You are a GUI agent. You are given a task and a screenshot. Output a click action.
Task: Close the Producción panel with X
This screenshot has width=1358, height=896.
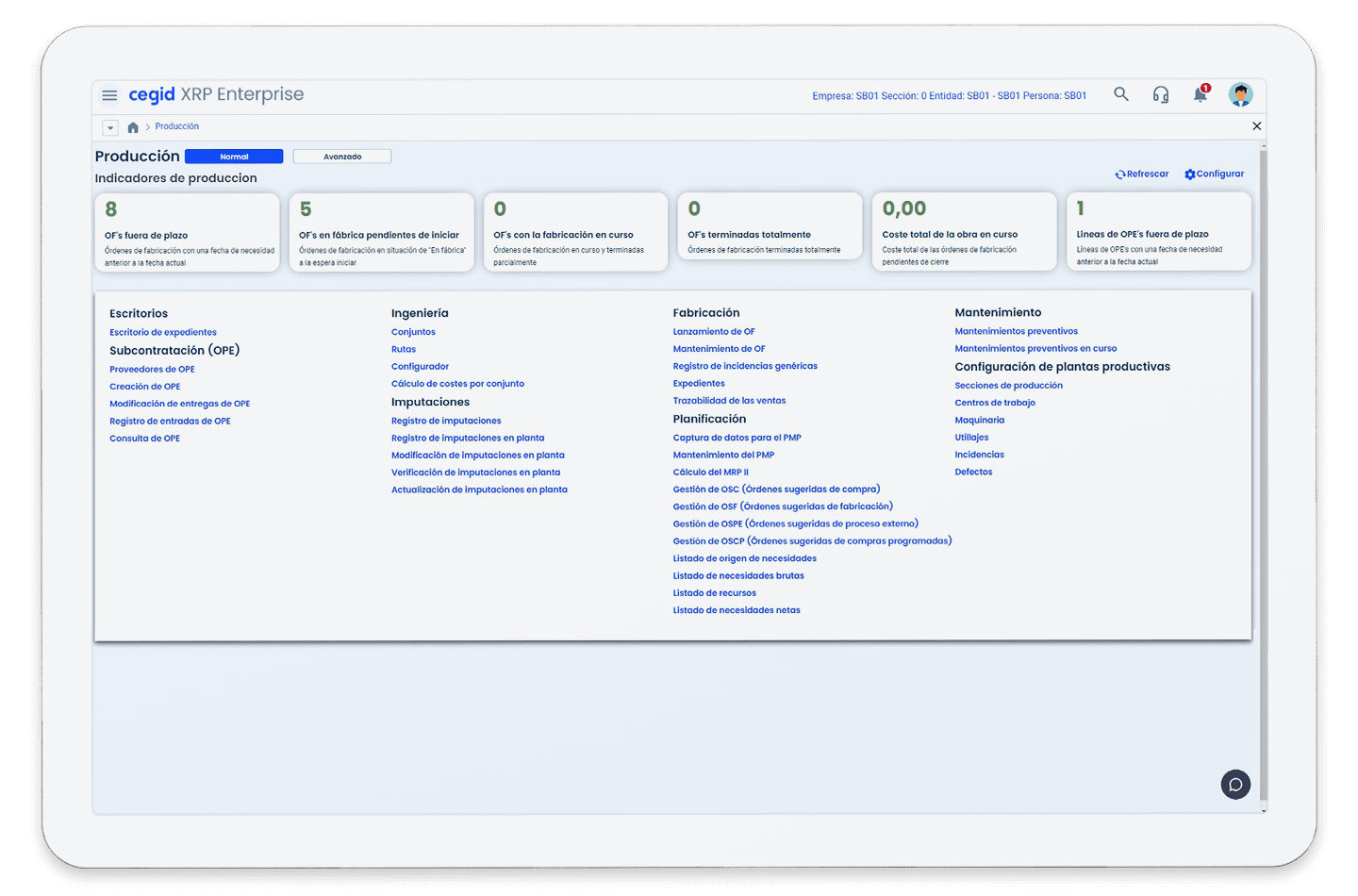1256,126
